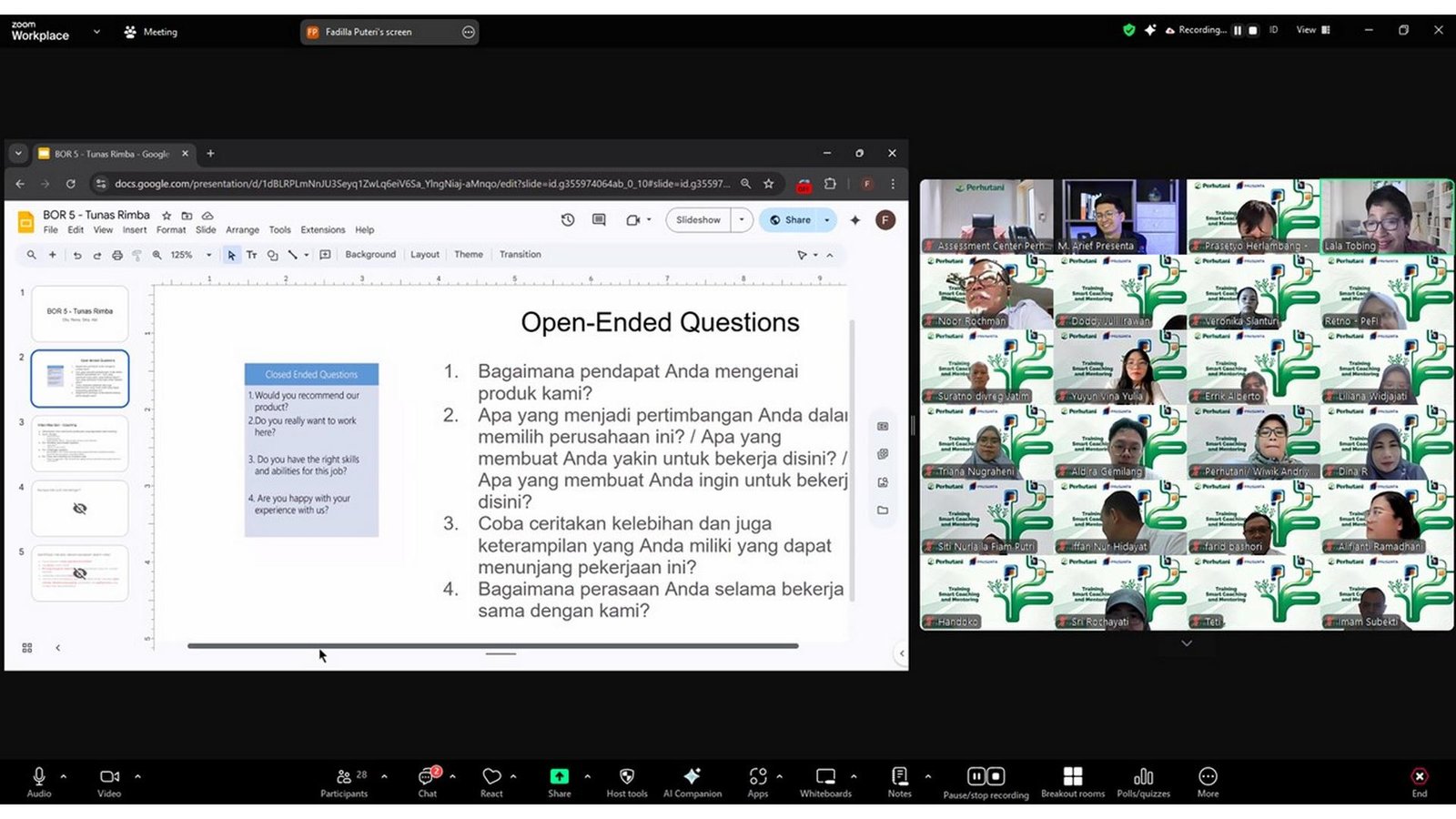1456x819 pixels.
Task: Open Polls/quizzes
Action: (x=1144, y=781)
